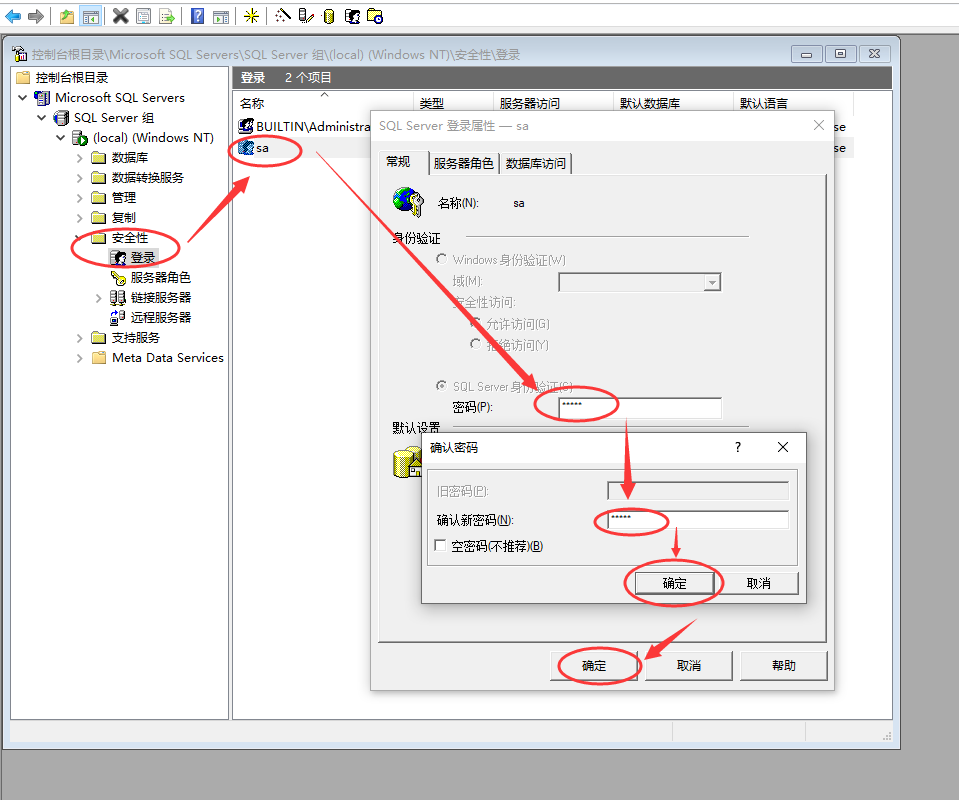Select 拒绝访问 radio button

[x=475, y=344]
